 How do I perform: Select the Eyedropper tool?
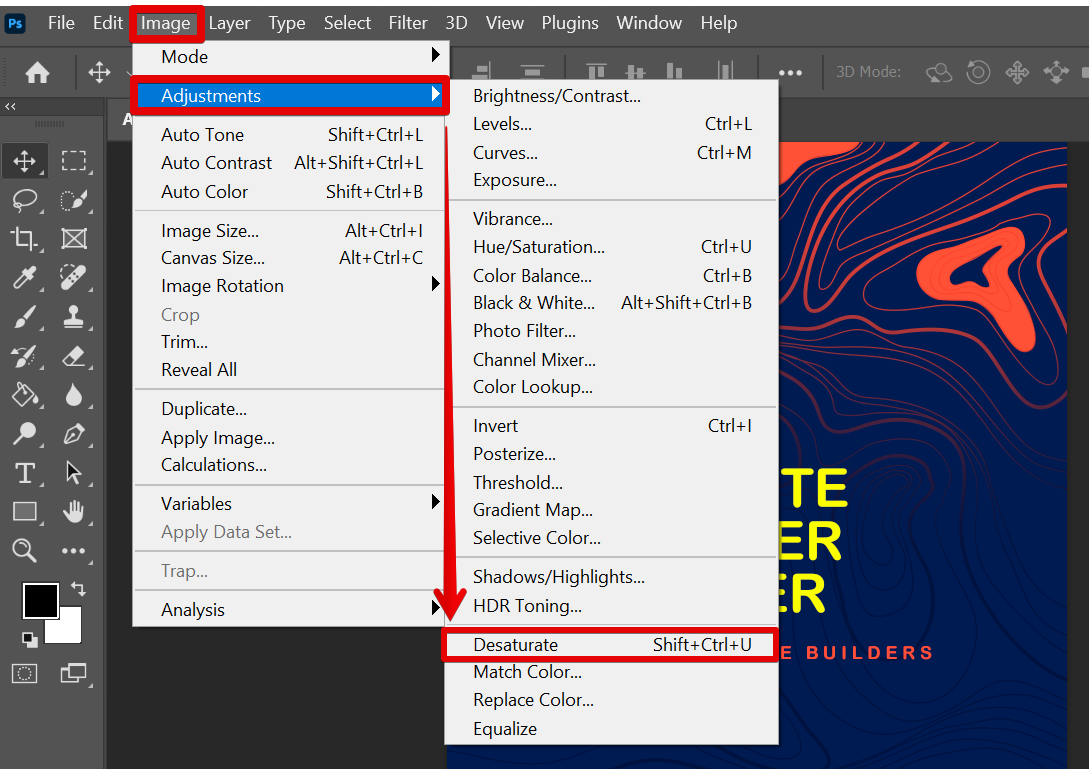tap(24, 277)
